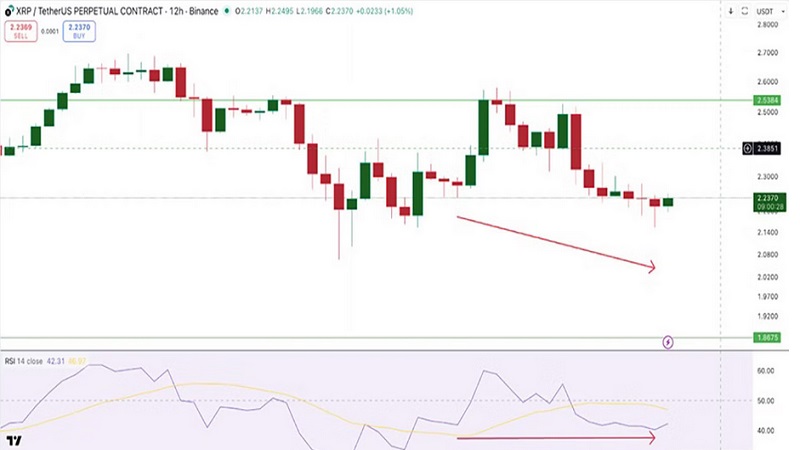Open the USDT currency dropdown
The width and height of the screenshot is (800, 450).
pos(767,11)
